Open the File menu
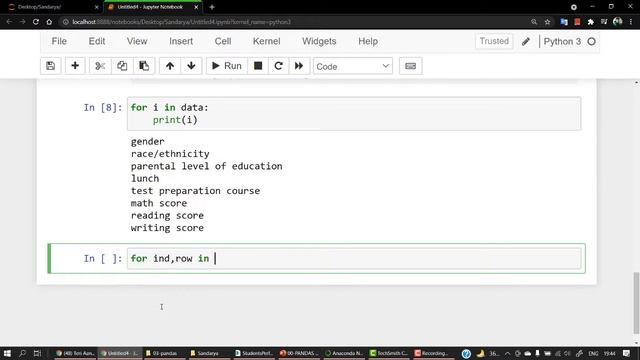Viewport: 640px width, 360px height. tap(59, 41)
